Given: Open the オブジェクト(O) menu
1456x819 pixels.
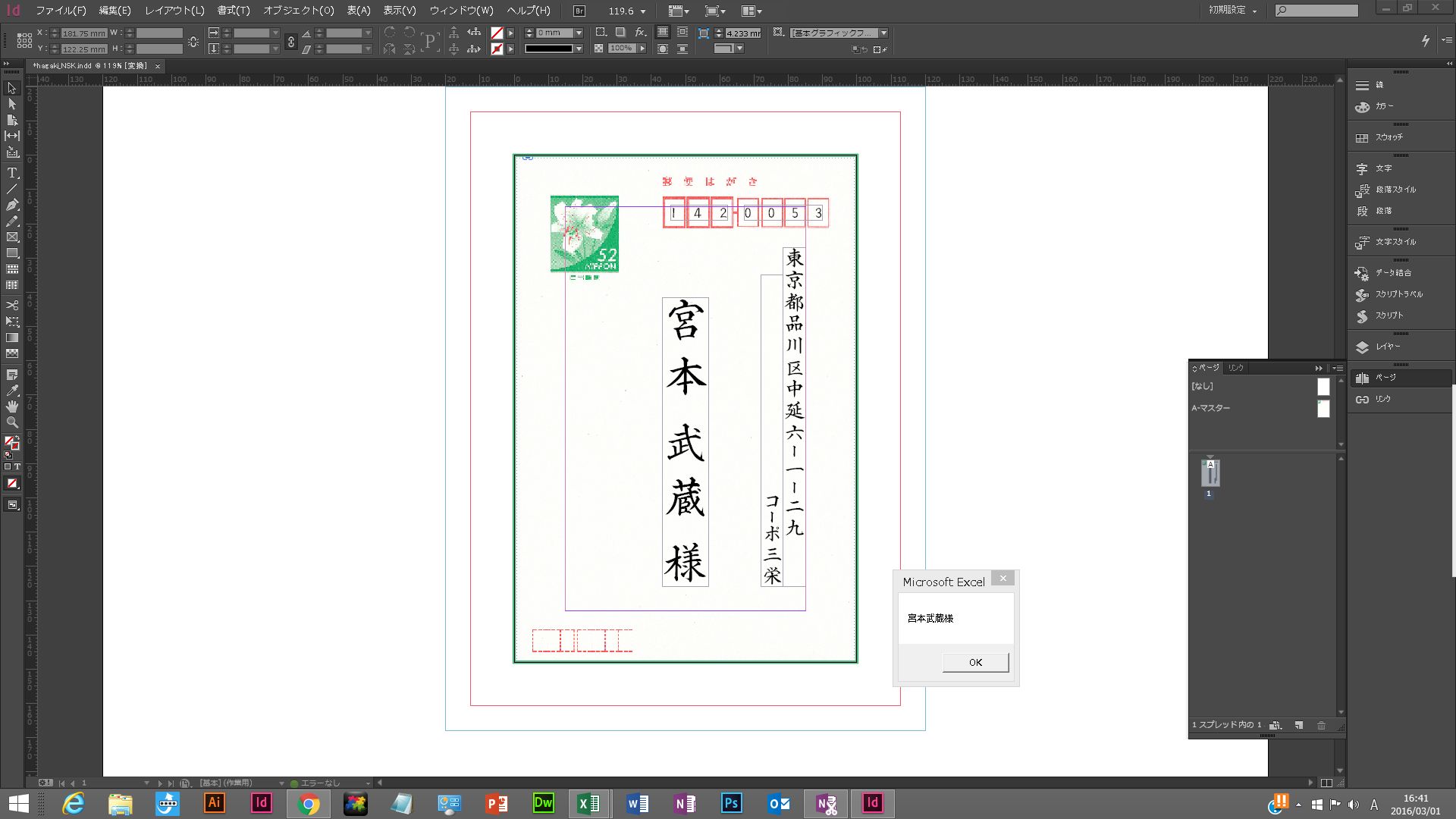Looking at the screenshot, I should pos(298,11).
